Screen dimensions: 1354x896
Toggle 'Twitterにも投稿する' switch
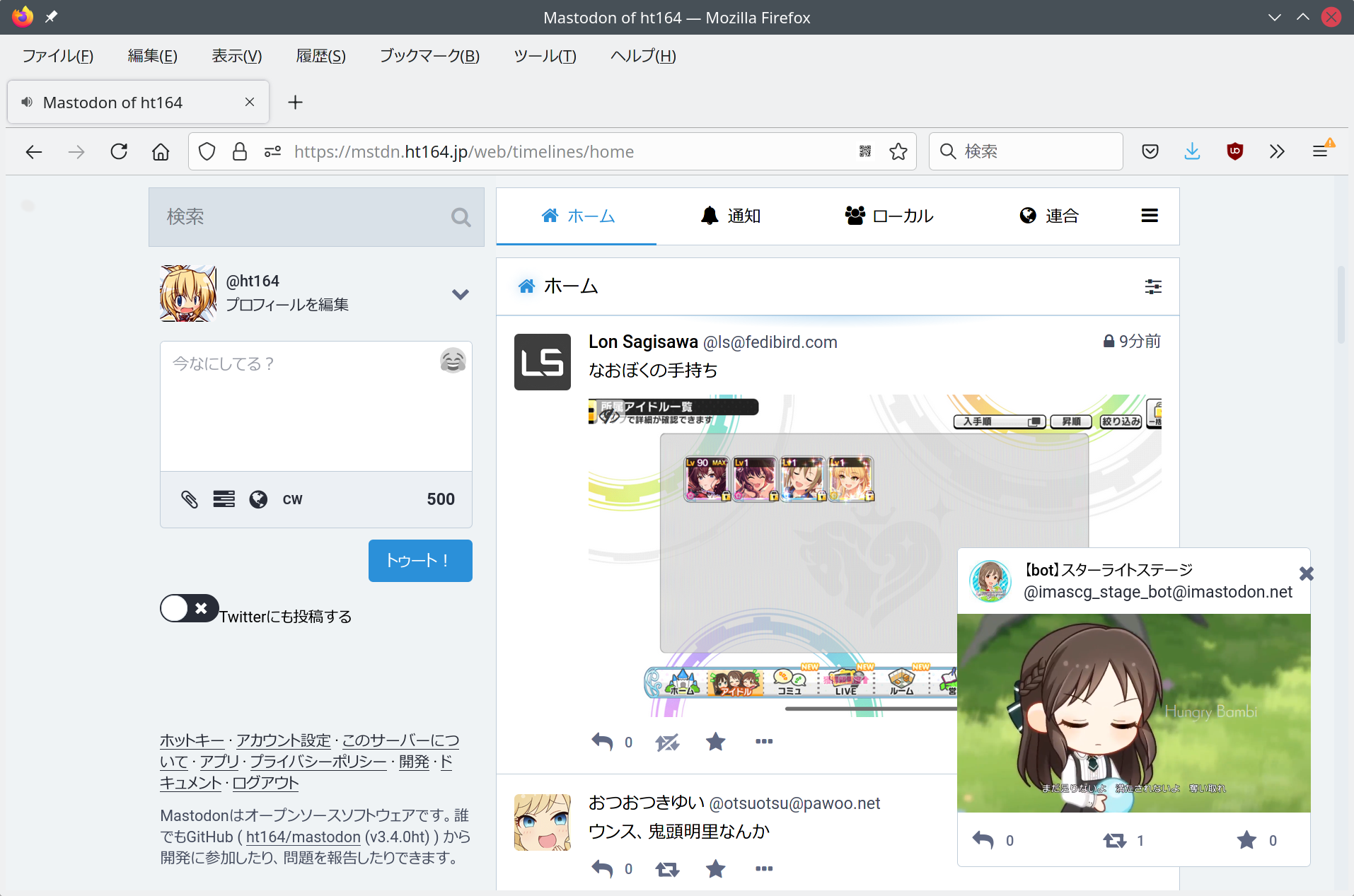coord(189,608)
